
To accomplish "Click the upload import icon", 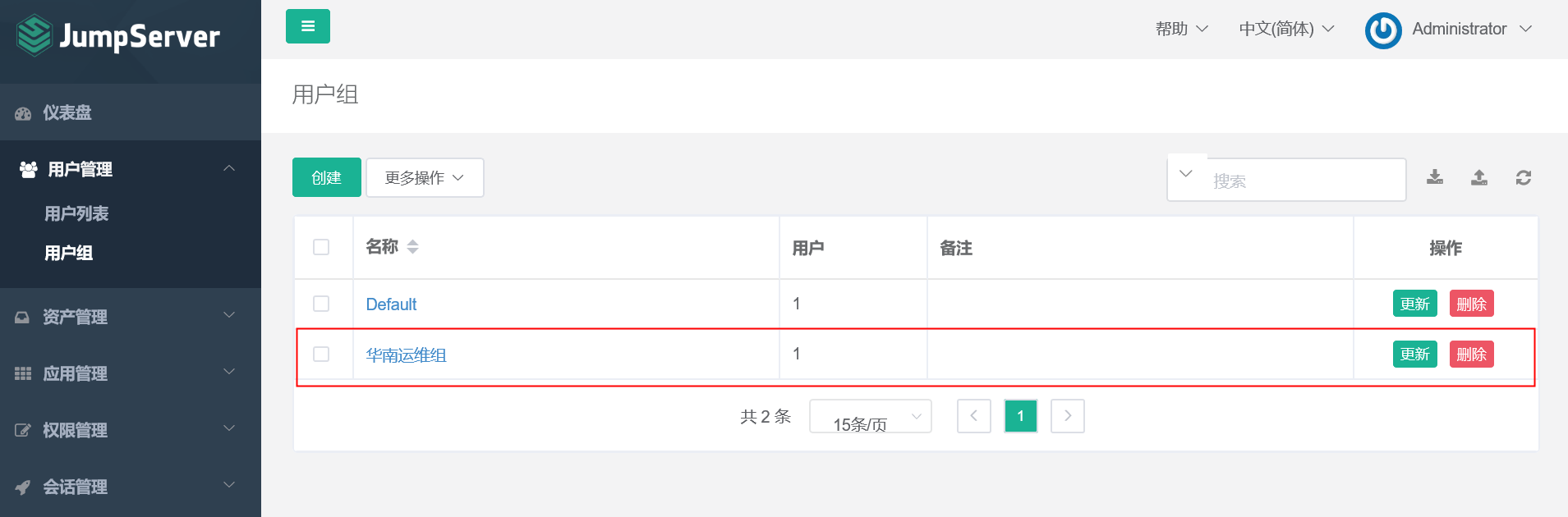I will point(1478,177).
